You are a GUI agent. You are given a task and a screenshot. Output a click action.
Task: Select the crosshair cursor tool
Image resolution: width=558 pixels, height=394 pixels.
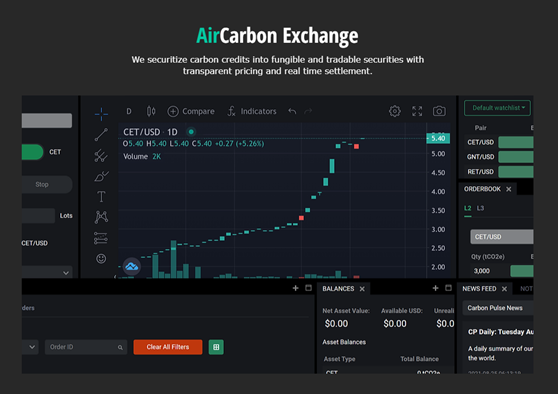tap(101, 114)
